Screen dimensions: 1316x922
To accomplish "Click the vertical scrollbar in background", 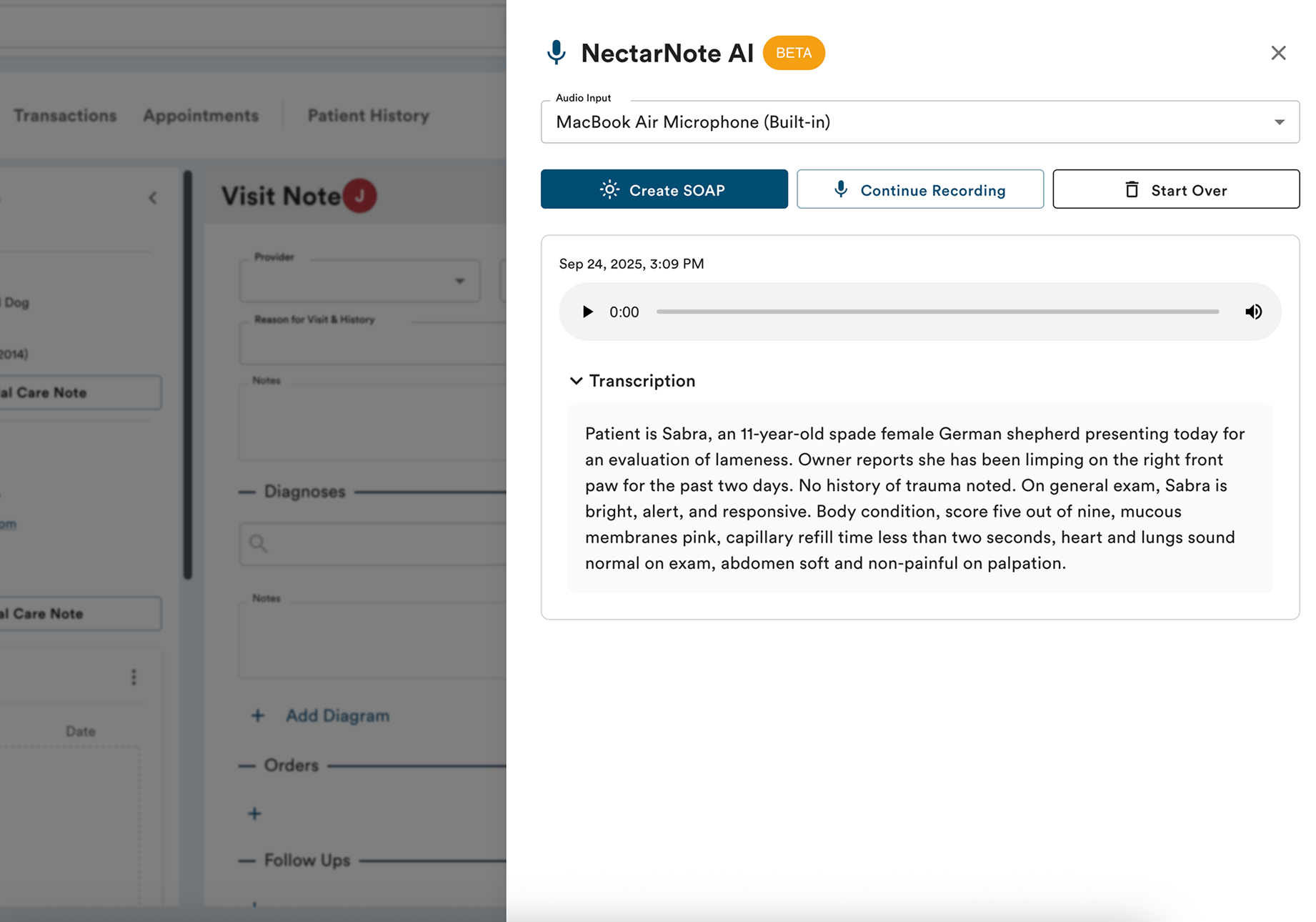I will (187, 375).
